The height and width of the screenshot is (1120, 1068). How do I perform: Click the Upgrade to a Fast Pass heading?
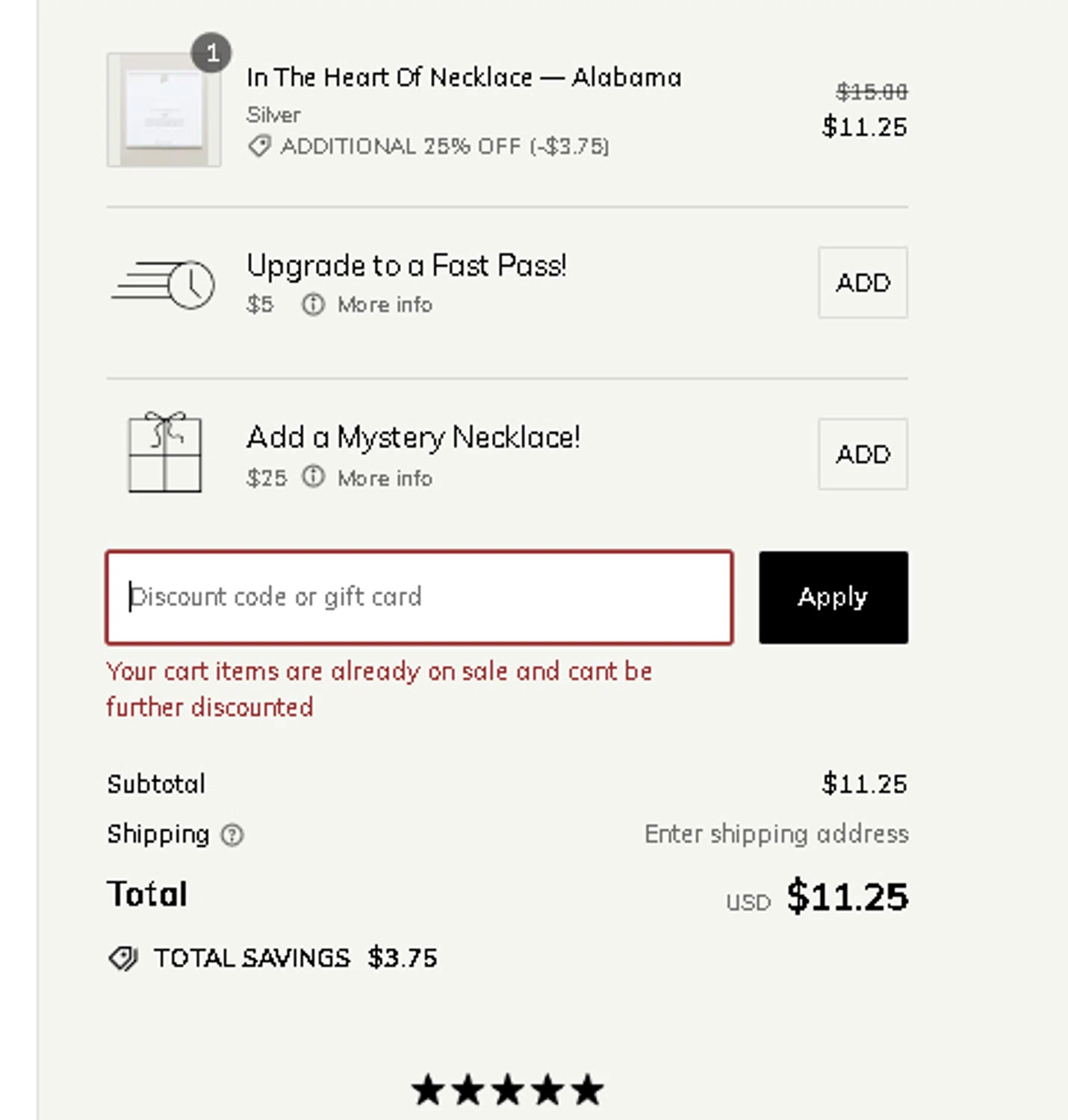point(406,266)
